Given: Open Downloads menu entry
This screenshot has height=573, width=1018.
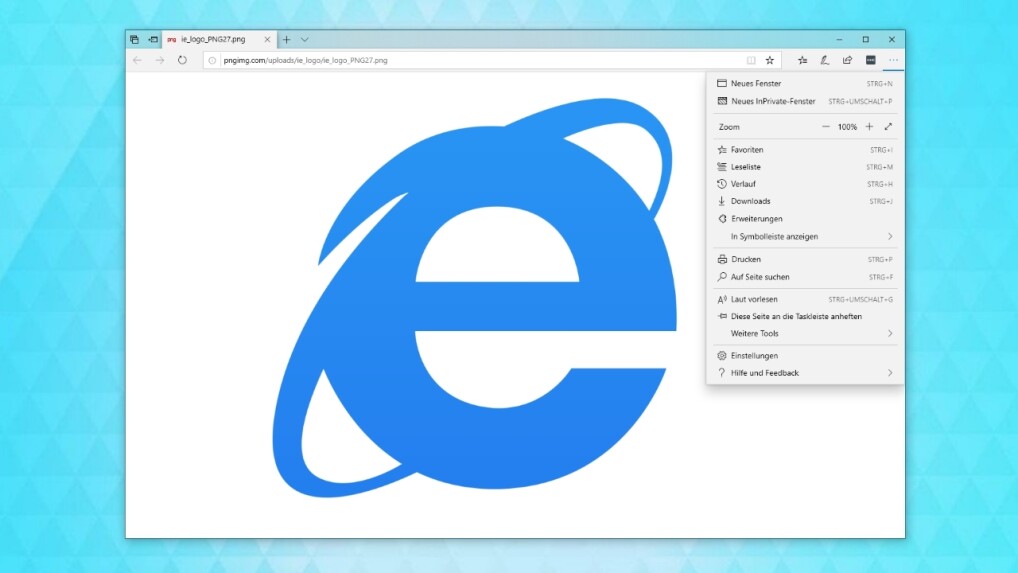Looking at the screenshot, I should point(805,201).
